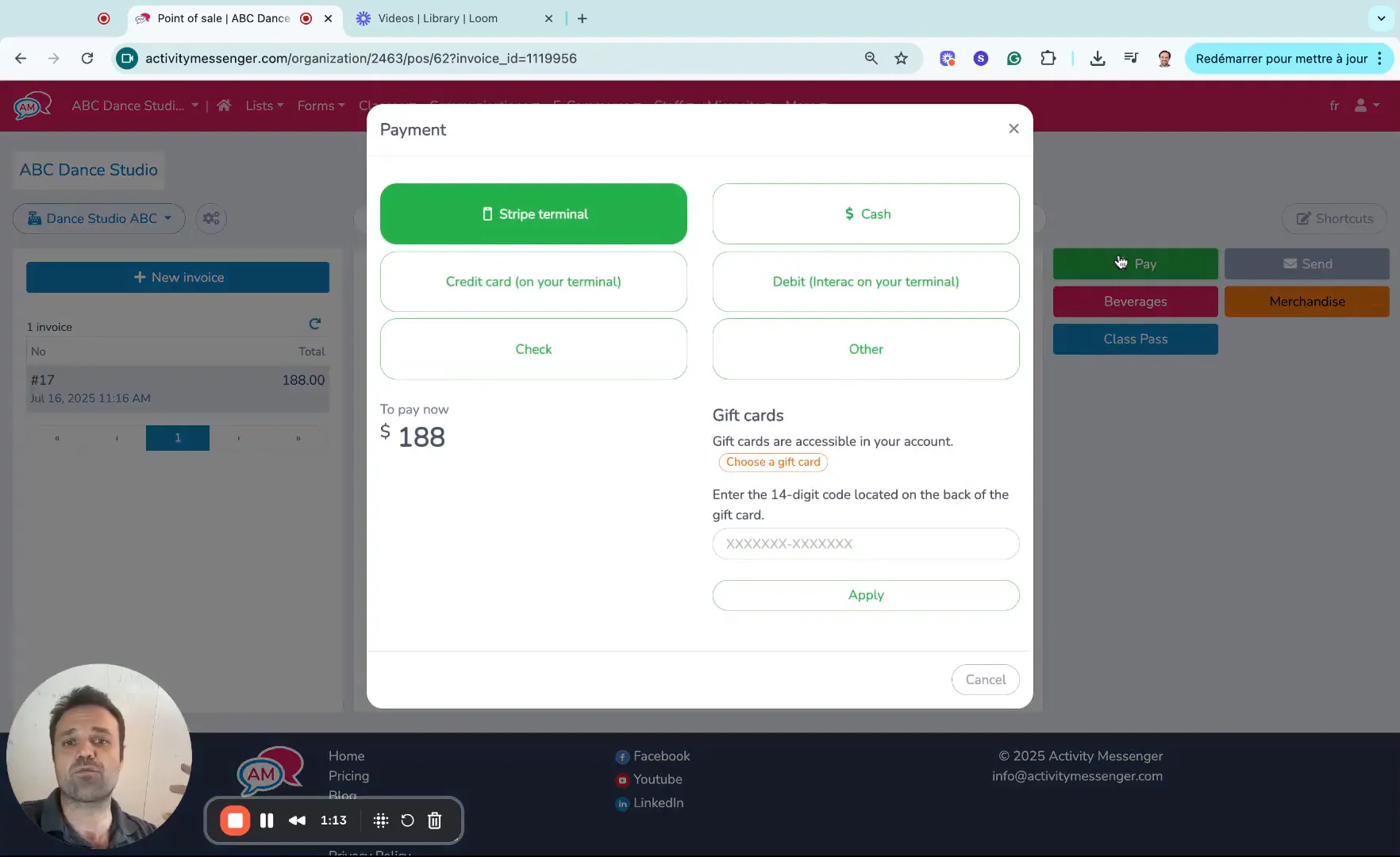Open Merchandise shortcut category
Viewport: 1400px width, 857px height.
click(1306, 302)
